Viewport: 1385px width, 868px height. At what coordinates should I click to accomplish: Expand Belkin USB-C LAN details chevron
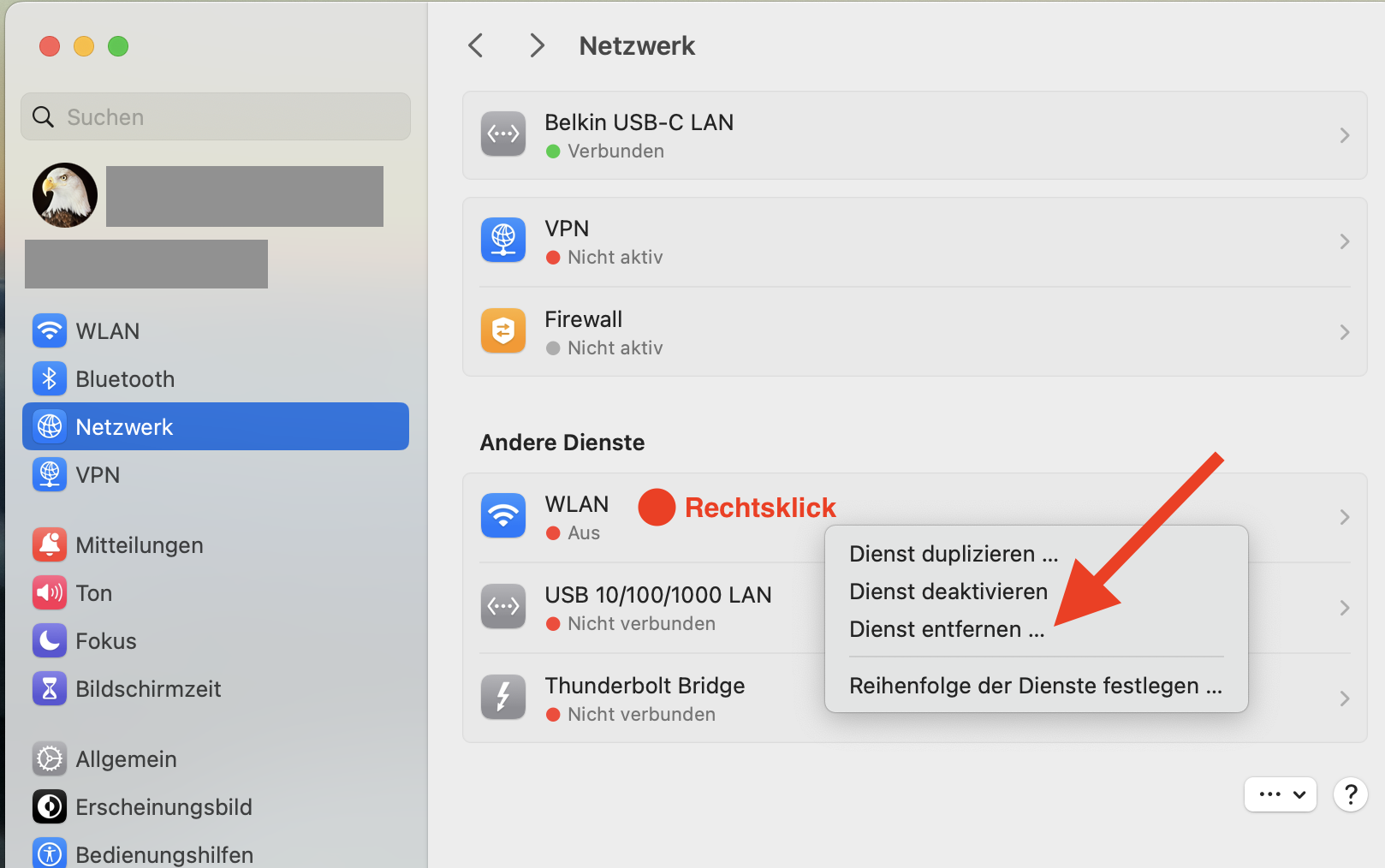(x=1344, y=135)
